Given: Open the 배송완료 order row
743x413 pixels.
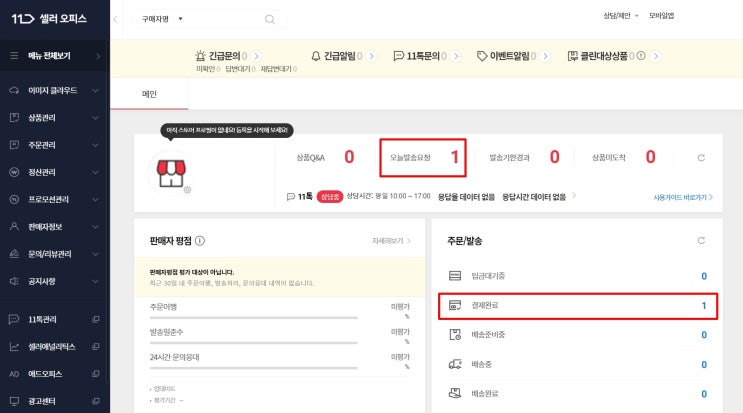Looking at the screenshot, I should (578, 394).
